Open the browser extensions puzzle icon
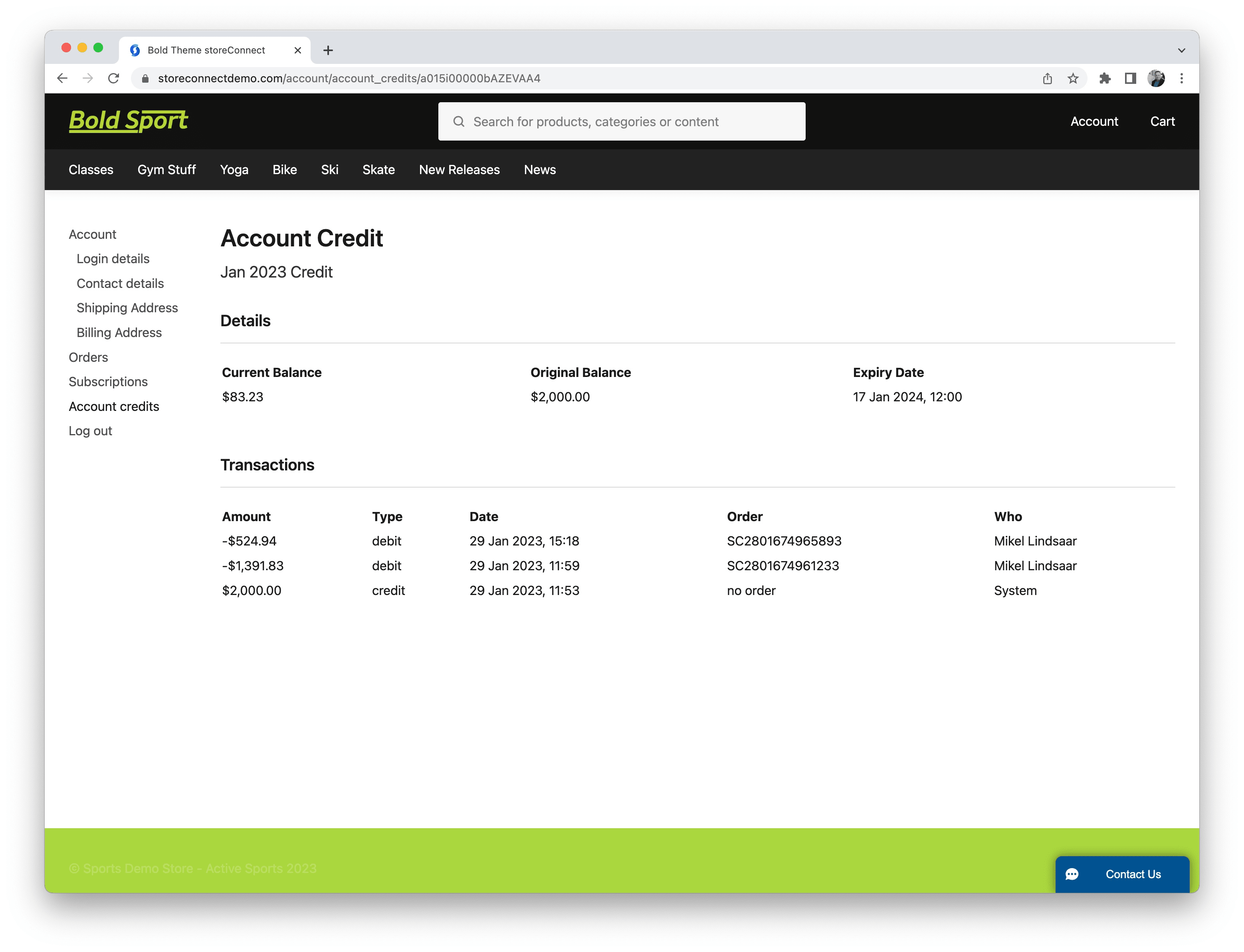Viewport: 1244px width, 952px height. tap(1105, 78)
